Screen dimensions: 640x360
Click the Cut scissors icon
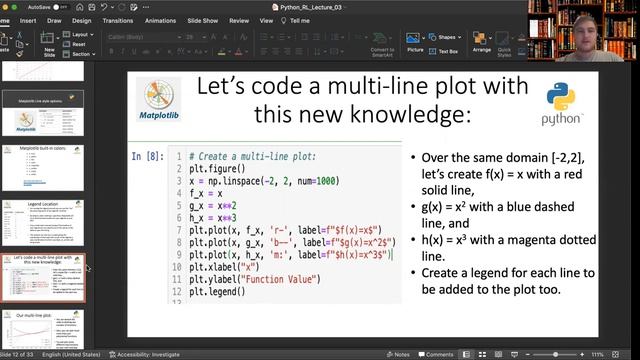[x=19, y=36]
